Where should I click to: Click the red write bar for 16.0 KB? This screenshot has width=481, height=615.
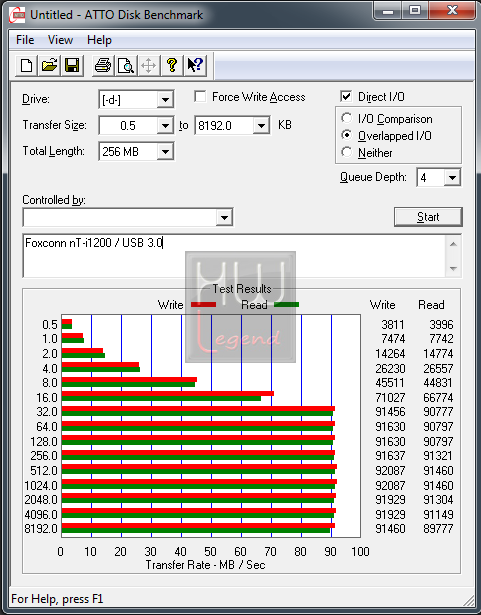(x=168, y=393)
